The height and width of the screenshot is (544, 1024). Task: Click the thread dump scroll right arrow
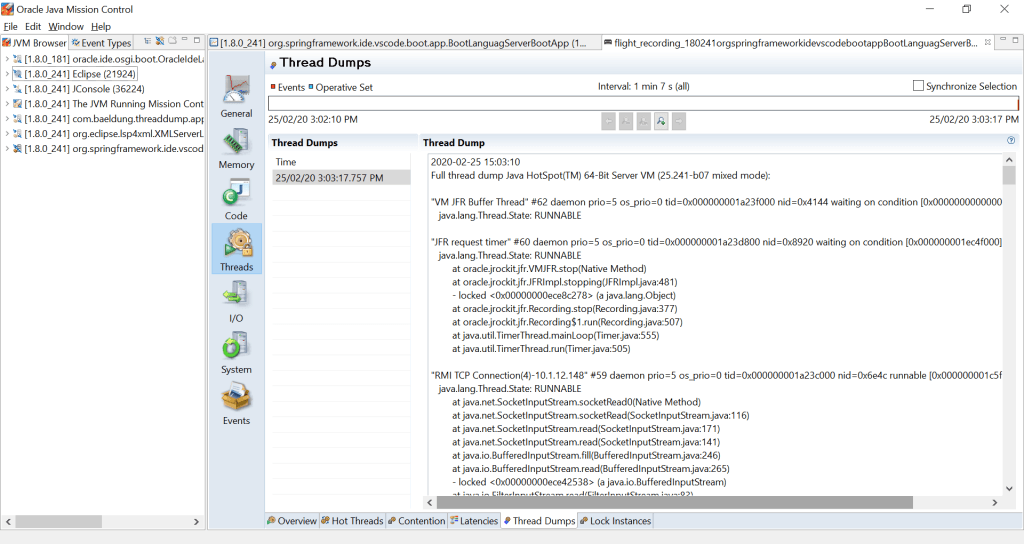(x=995, y=502)
